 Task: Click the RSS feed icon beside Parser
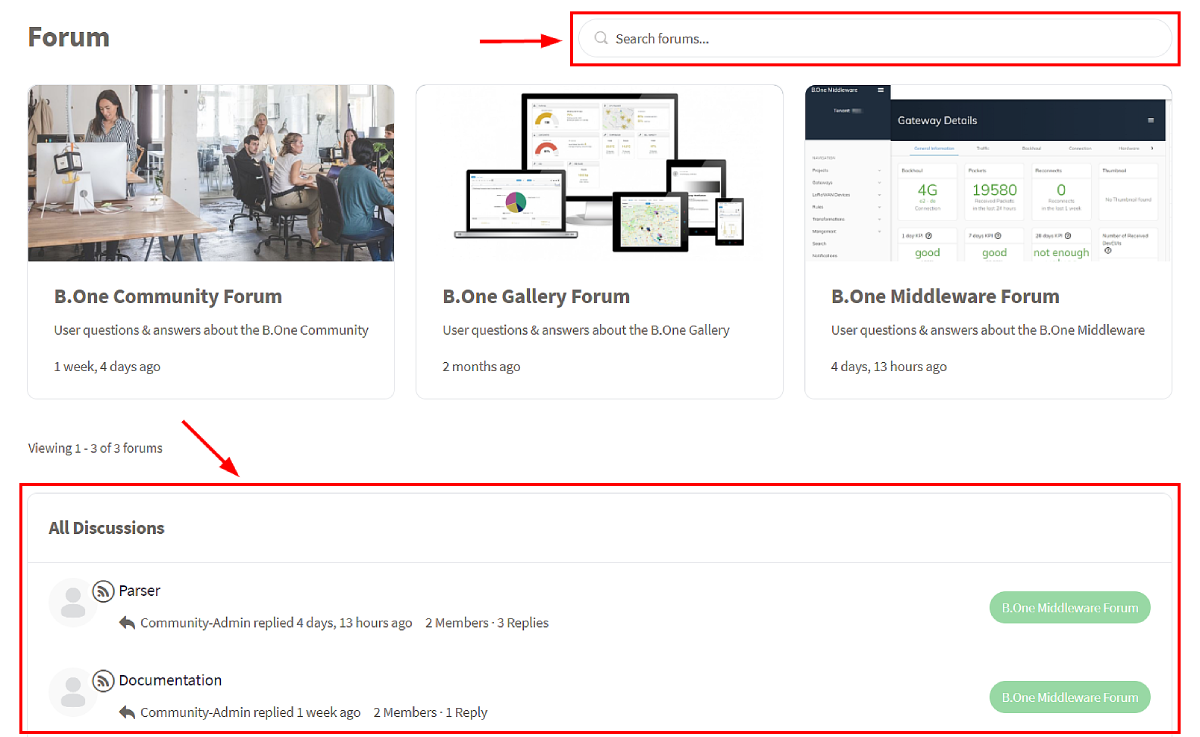pos(103,591)
